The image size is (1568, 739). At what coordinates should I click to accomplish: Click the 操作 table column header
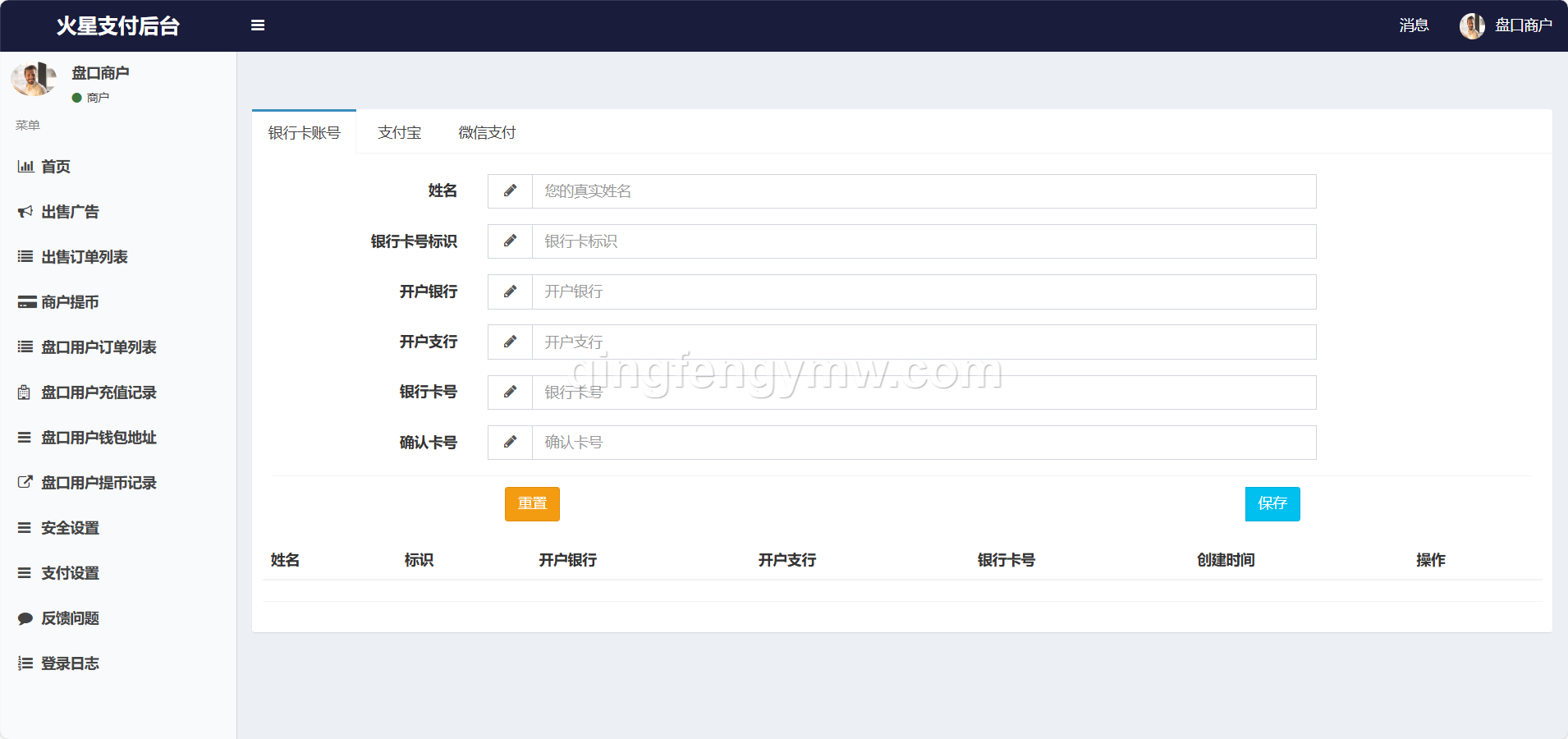[x=1430, y=560]
